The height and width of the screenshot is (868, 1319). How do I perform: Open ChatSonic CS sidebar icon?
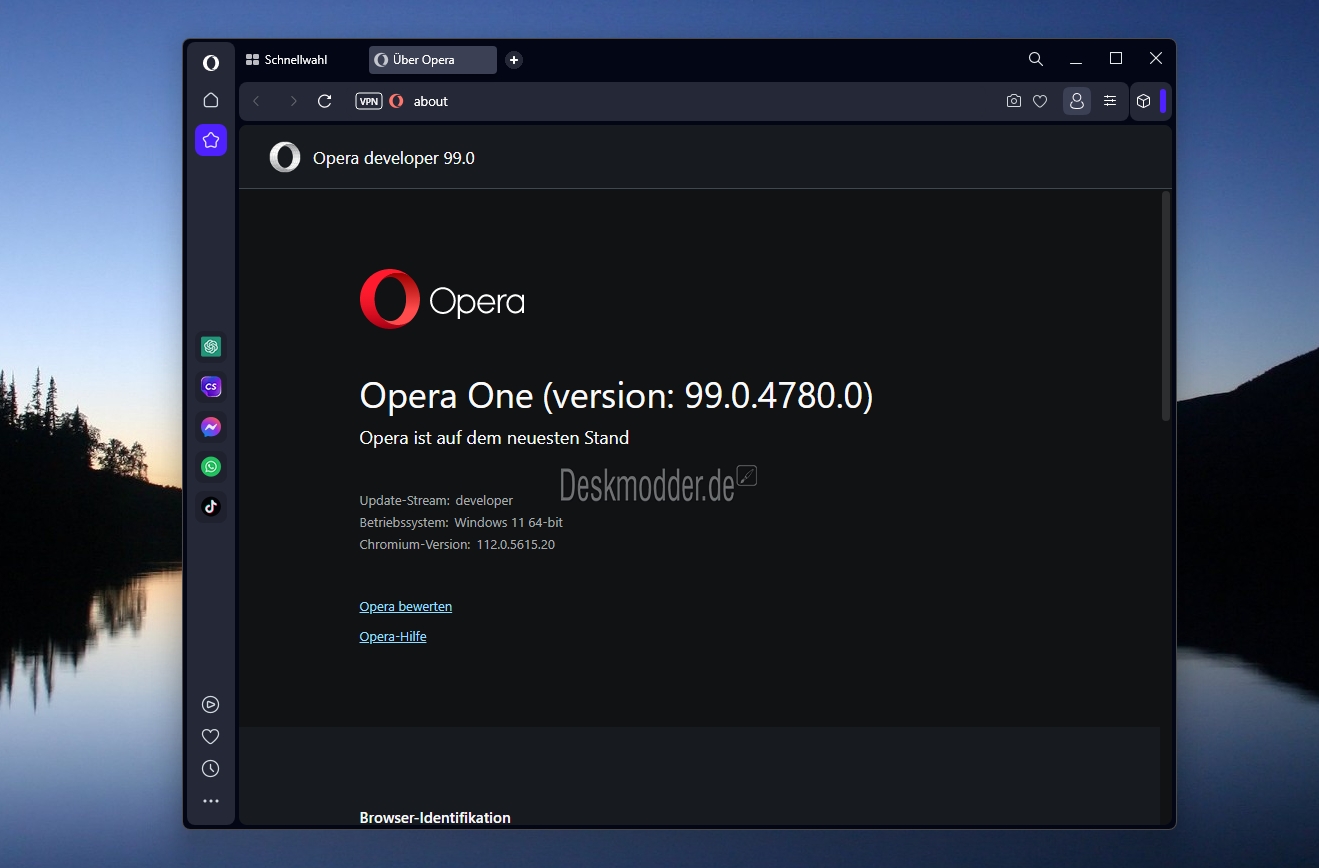click(211, 386)
